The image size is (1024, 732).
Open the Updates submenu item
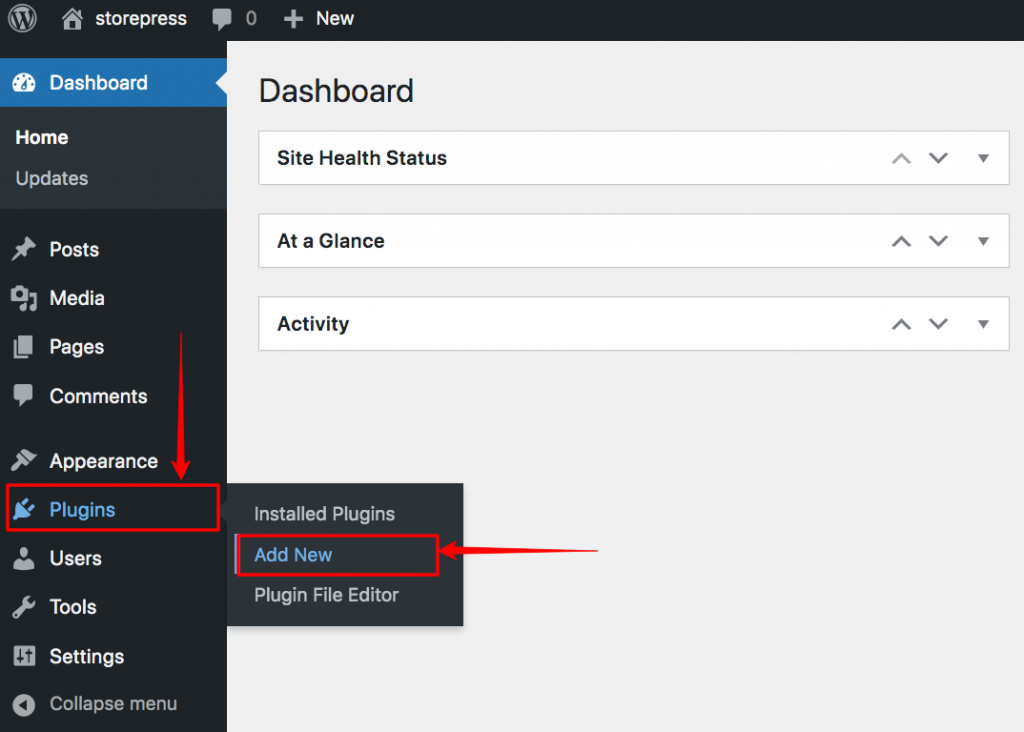[x=52, y=178]
